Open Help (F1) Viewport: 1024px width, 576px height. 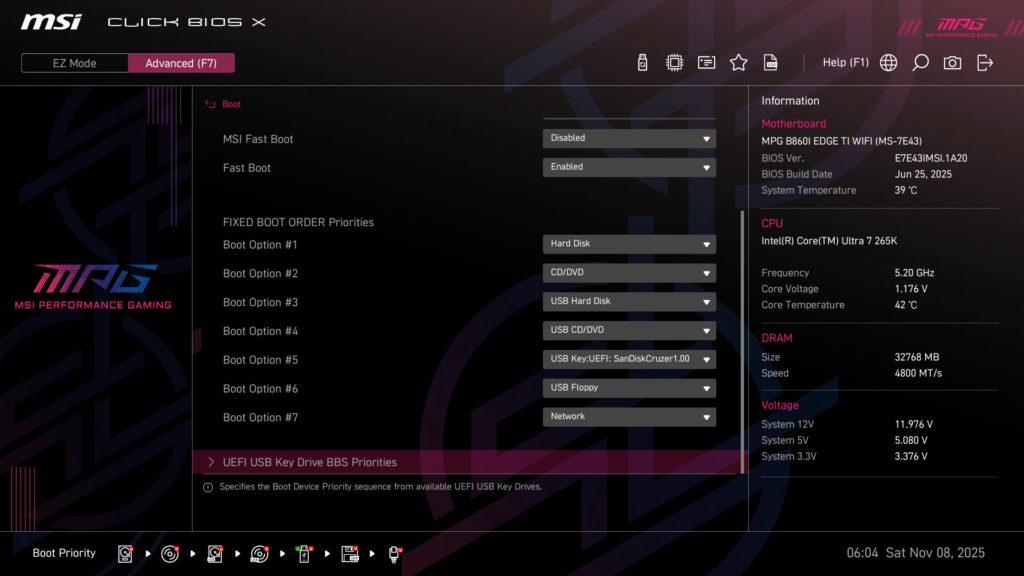(x=846, y=61)
